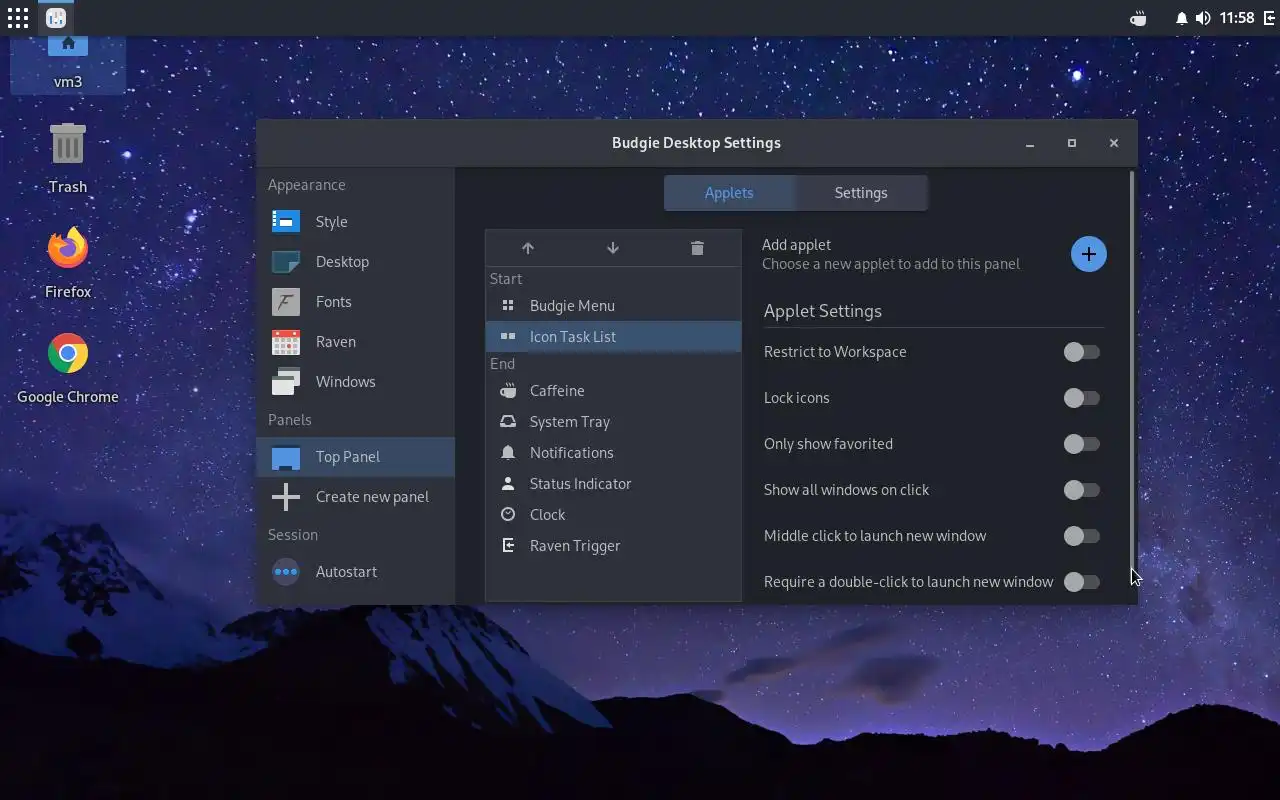1280x800 pixels.
Task: Click the volume speaker icon in panel
Action: pos(1203,18)
